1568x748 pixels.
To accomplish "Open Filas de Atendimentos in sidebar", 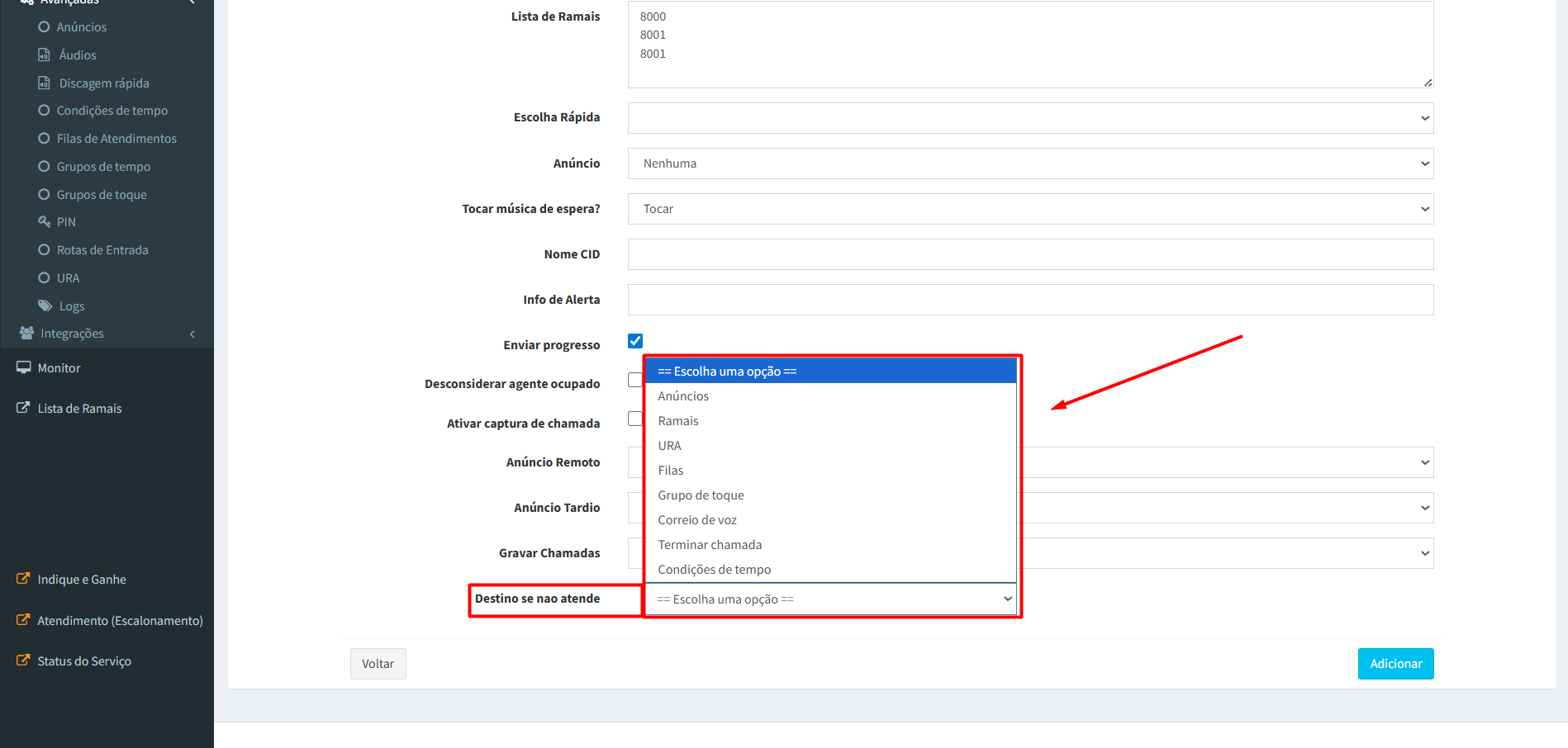I will (x=116, y=139).
